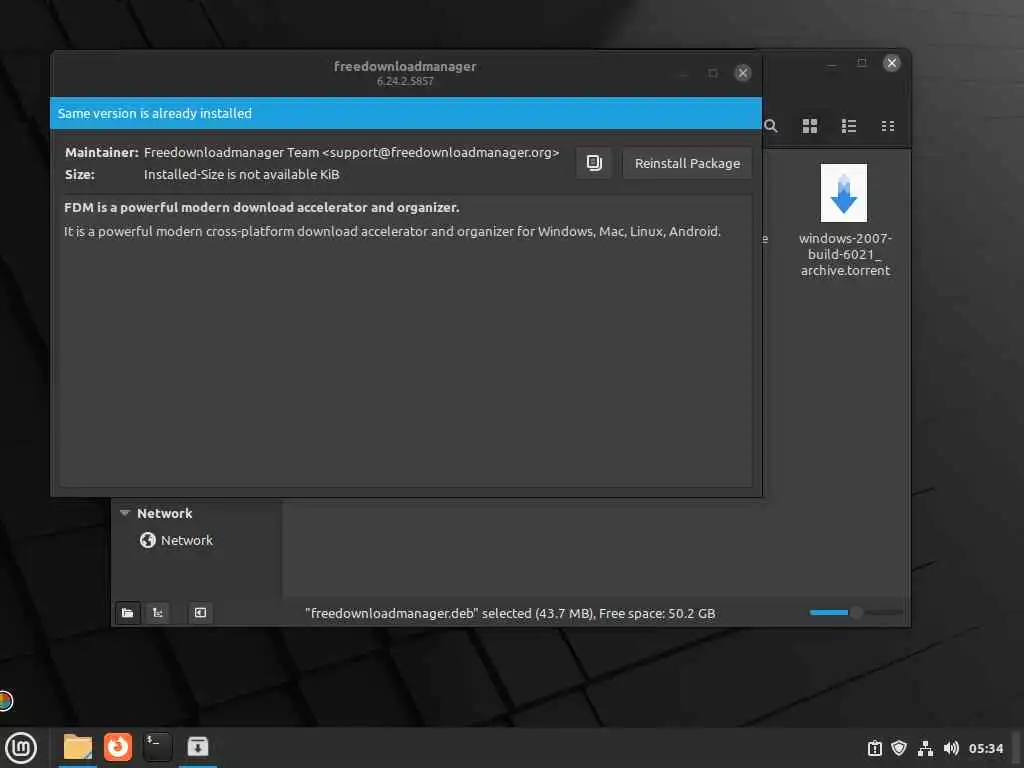Click the tray notification clipboard icon
Screen dimensions: 1024x768
(874, 748)
